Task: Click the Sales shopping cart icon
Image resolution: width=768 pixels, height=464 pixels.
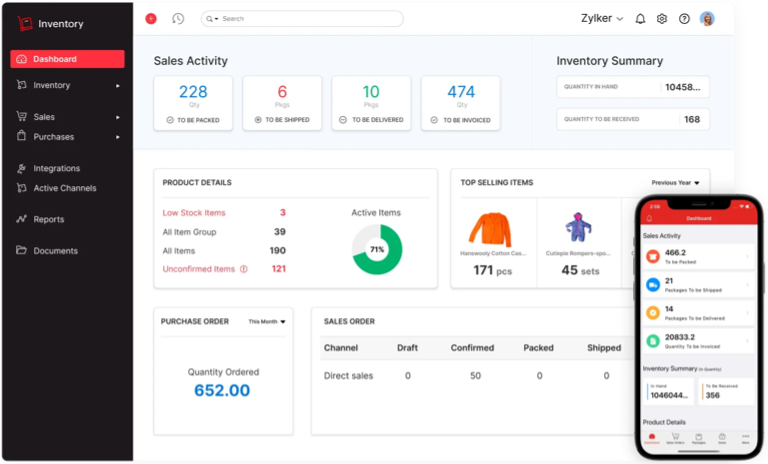Action: pyautogui.click(x=22, y=116)
